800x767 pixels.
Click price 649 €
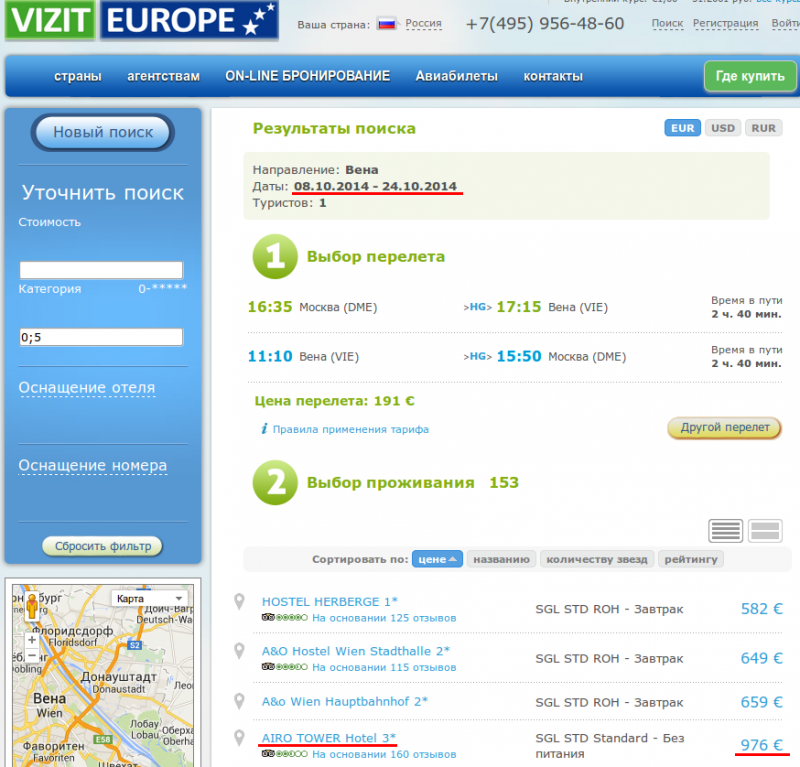click(x=761, y=658)
